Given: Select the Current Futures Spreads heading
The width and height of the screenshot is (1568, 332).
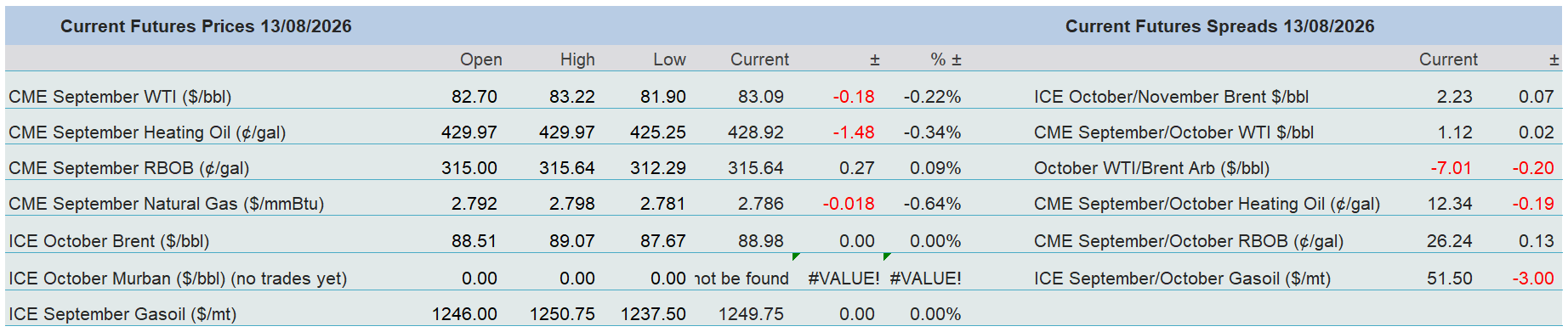Looking at the screenshot, I should point(1219,26).
